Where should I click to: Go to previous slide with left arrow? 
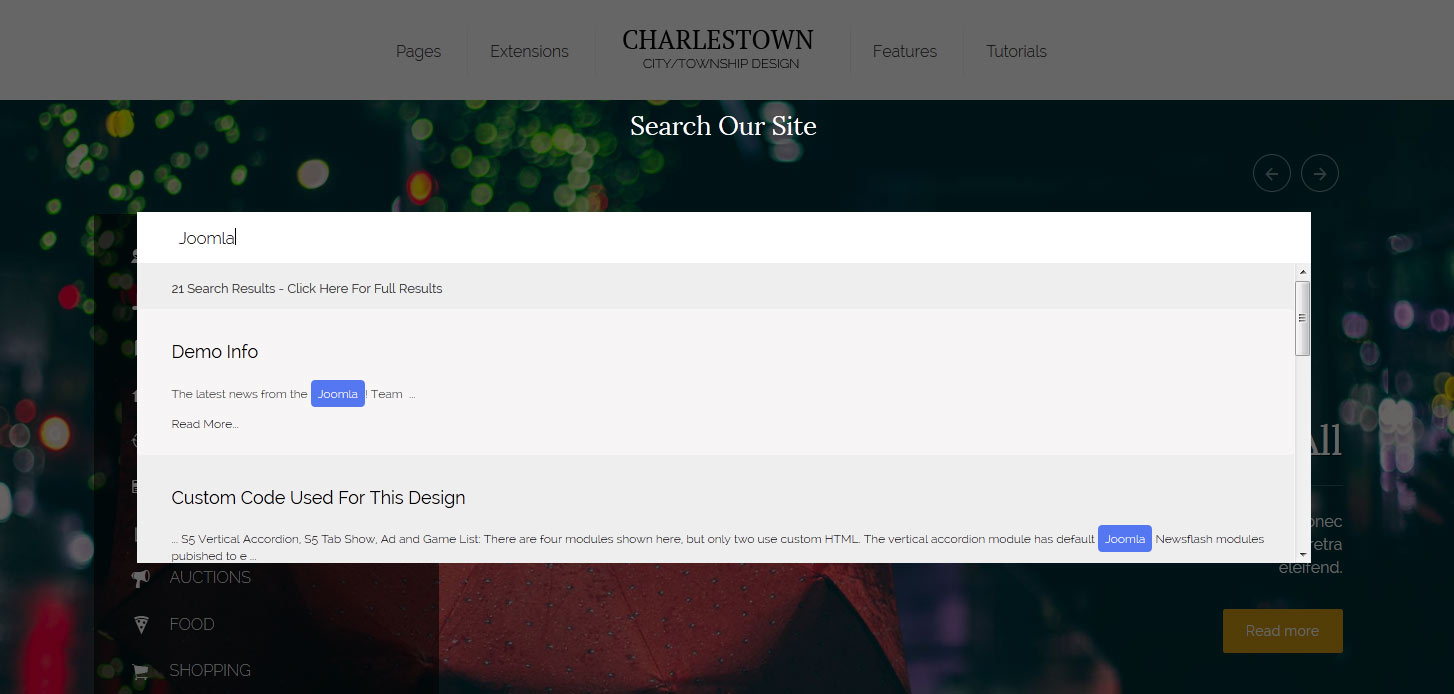tap(1271, 173)
